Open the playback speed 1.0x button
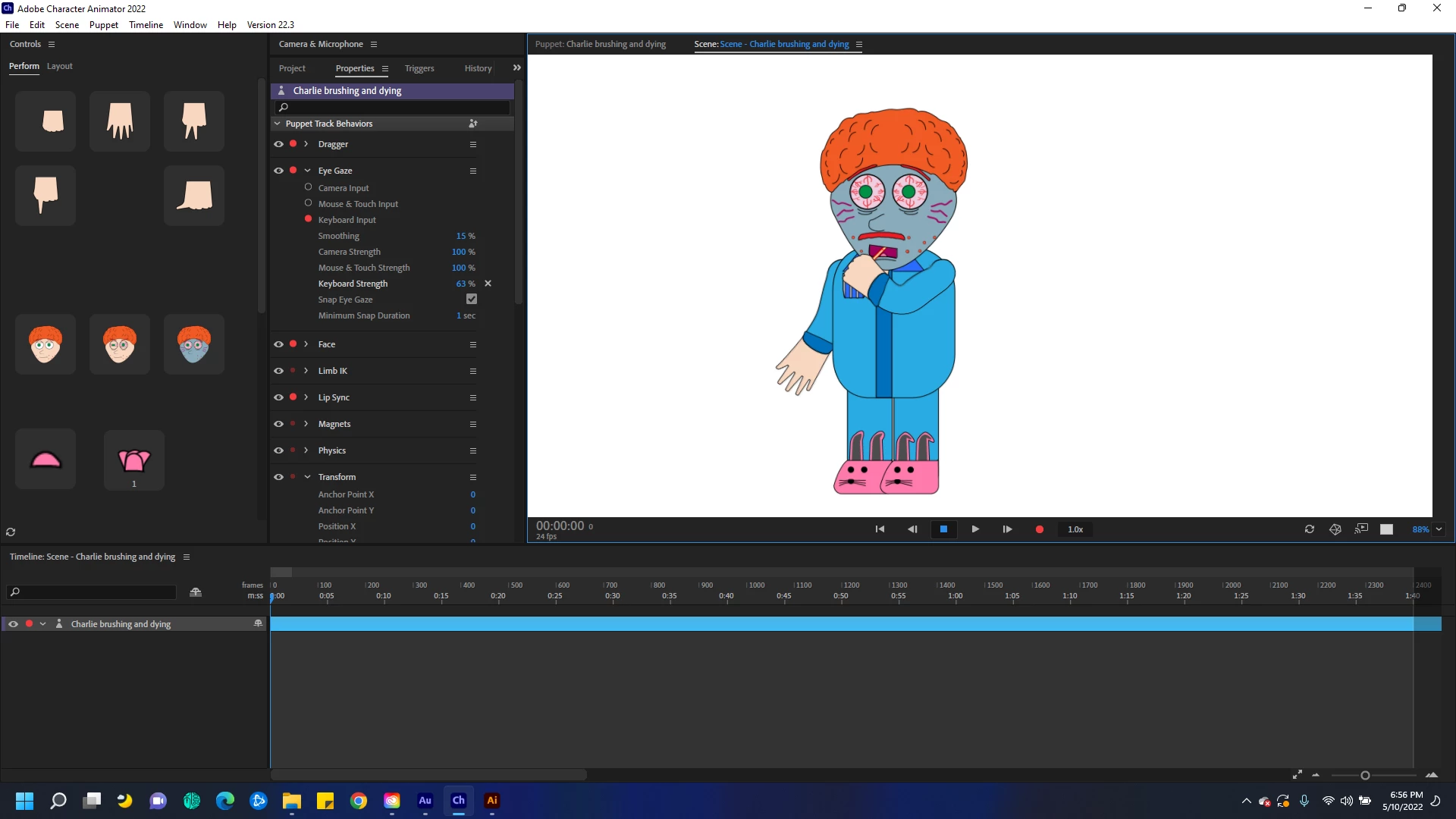Viewport: 1456px width, 819px height. 1075,529
